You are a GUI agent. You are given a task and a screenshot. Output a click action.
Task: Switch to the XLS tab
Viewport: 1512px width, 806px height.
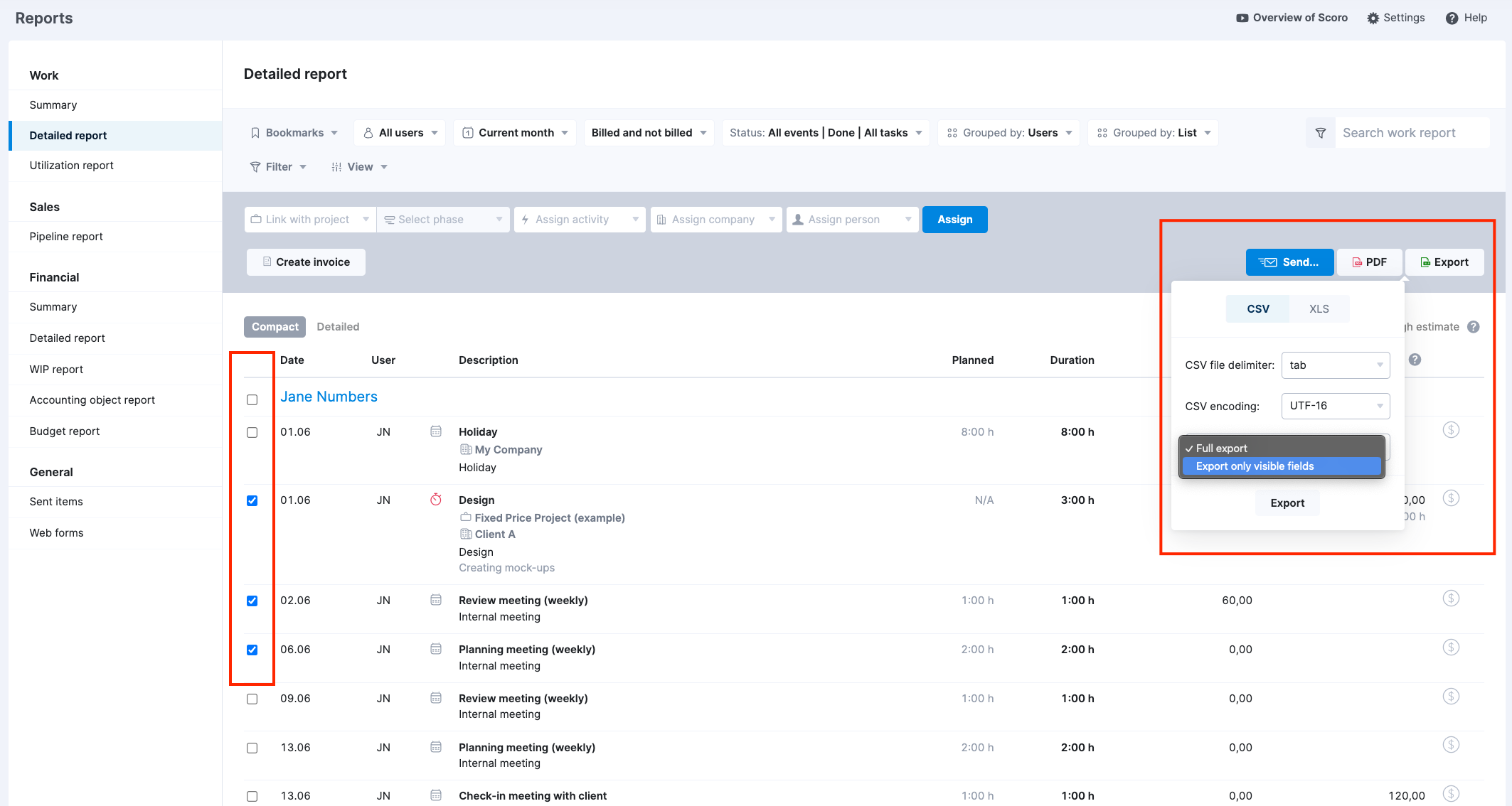[1319, 309]
